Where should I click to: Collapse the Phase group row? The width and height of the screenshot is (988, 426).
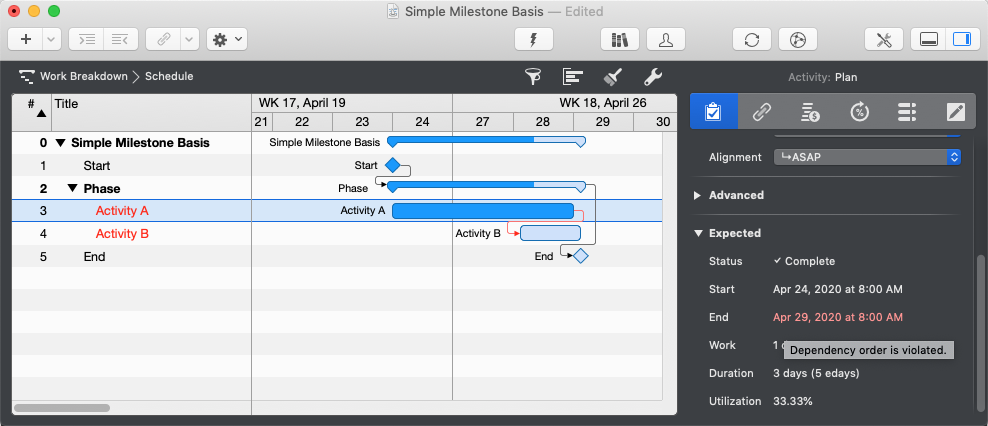click(73, 189)
